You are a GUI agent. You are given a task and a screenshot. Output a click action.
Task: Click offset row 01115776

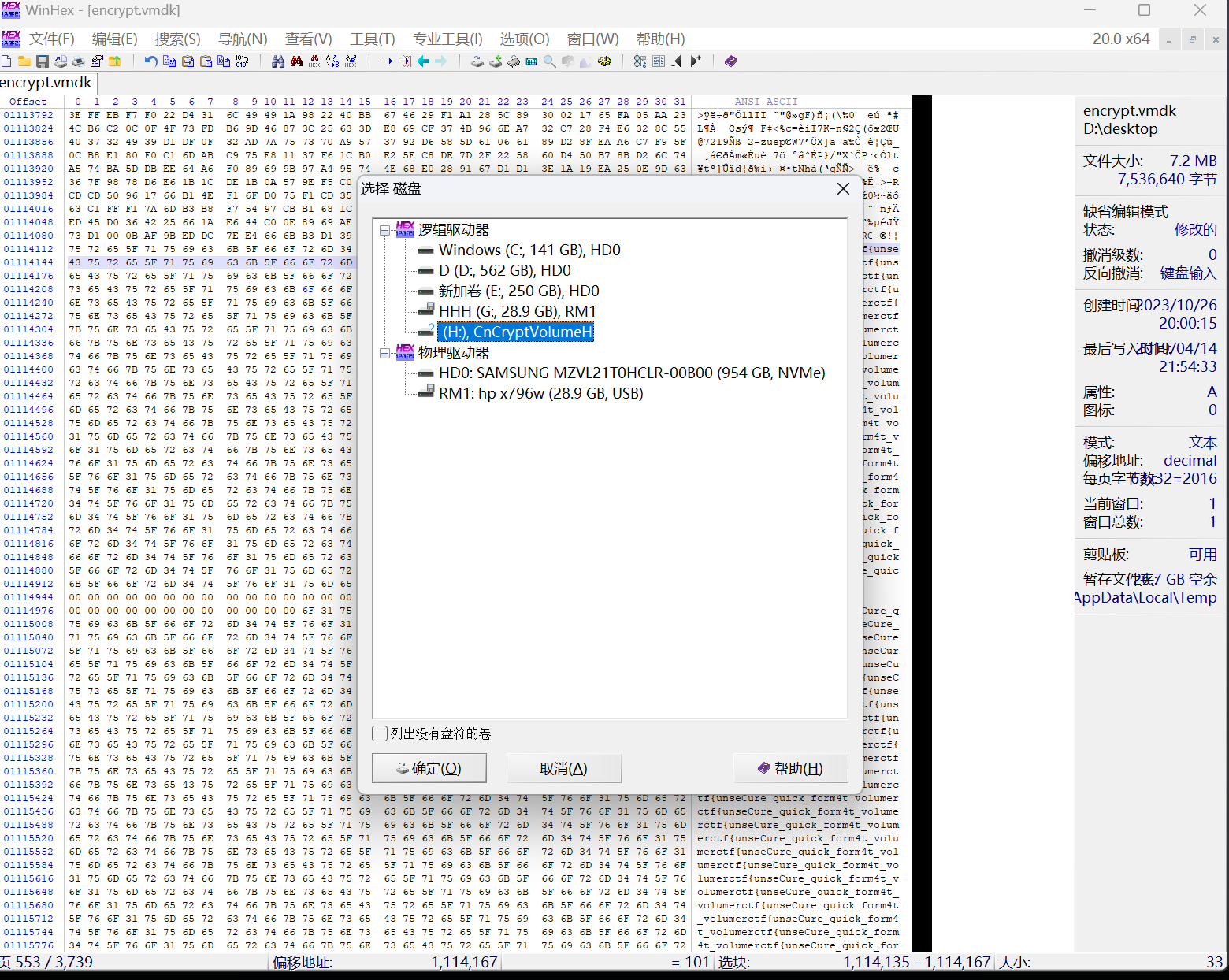28,945
